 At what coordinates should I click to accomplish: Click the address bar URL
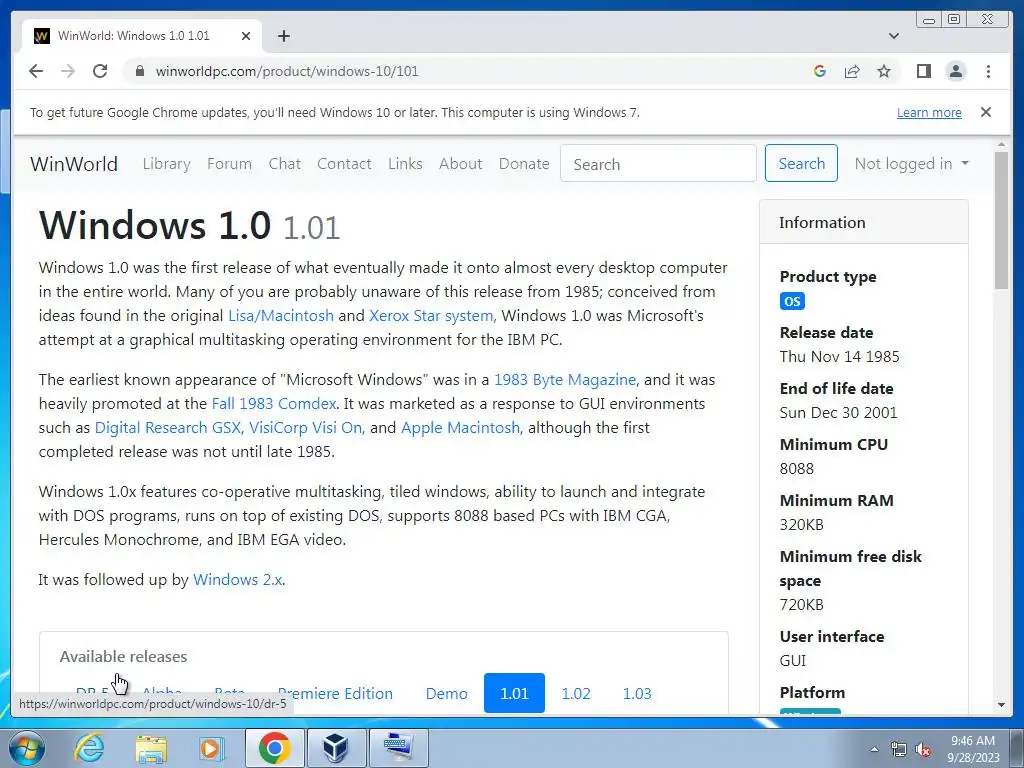(x=287, y=71)
